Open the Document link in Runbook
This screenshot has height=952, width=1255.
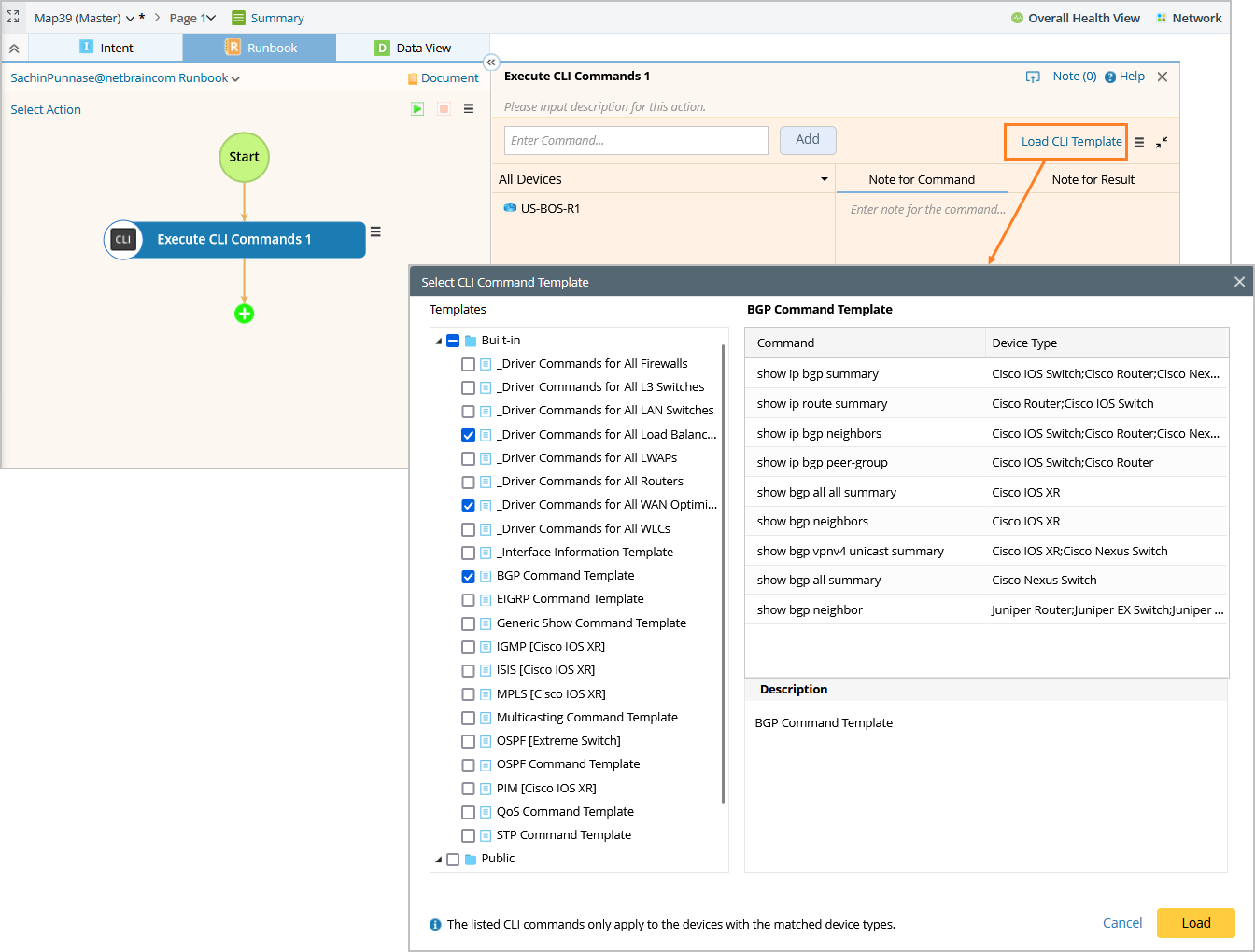444,78
